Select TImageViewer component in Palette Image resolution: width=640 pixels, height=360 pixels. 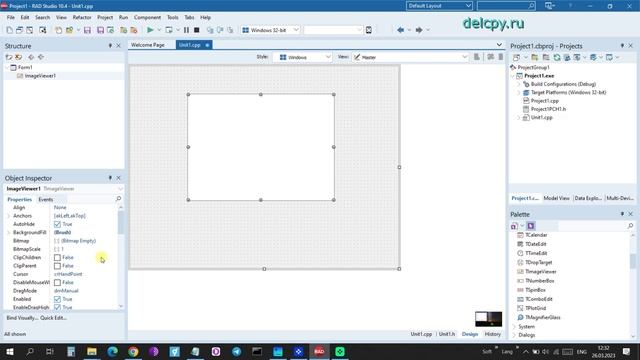540,271
